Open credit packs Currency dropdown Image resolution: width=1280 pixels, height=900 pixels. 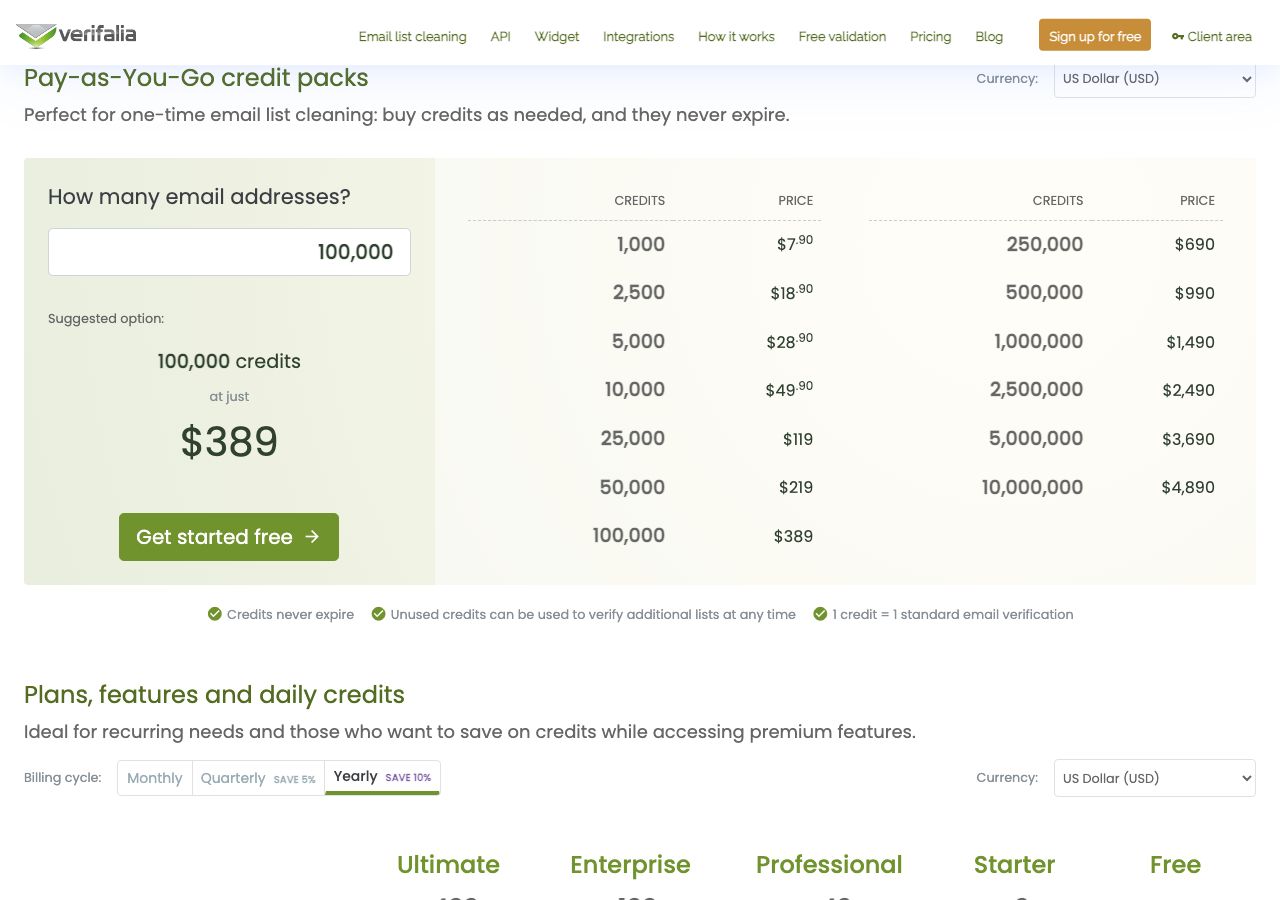(x=1155, y=78)
